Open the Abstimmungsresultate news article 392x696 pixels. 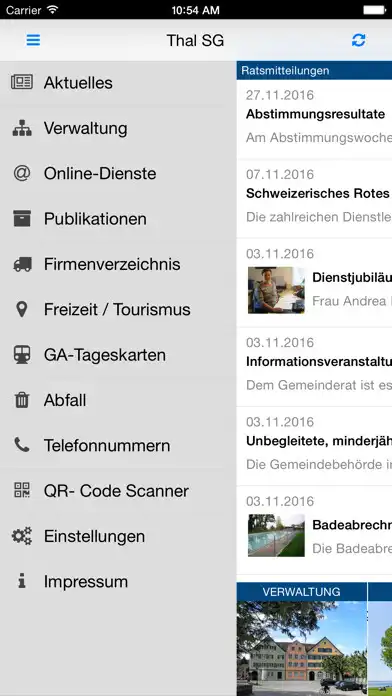point(314,119)
